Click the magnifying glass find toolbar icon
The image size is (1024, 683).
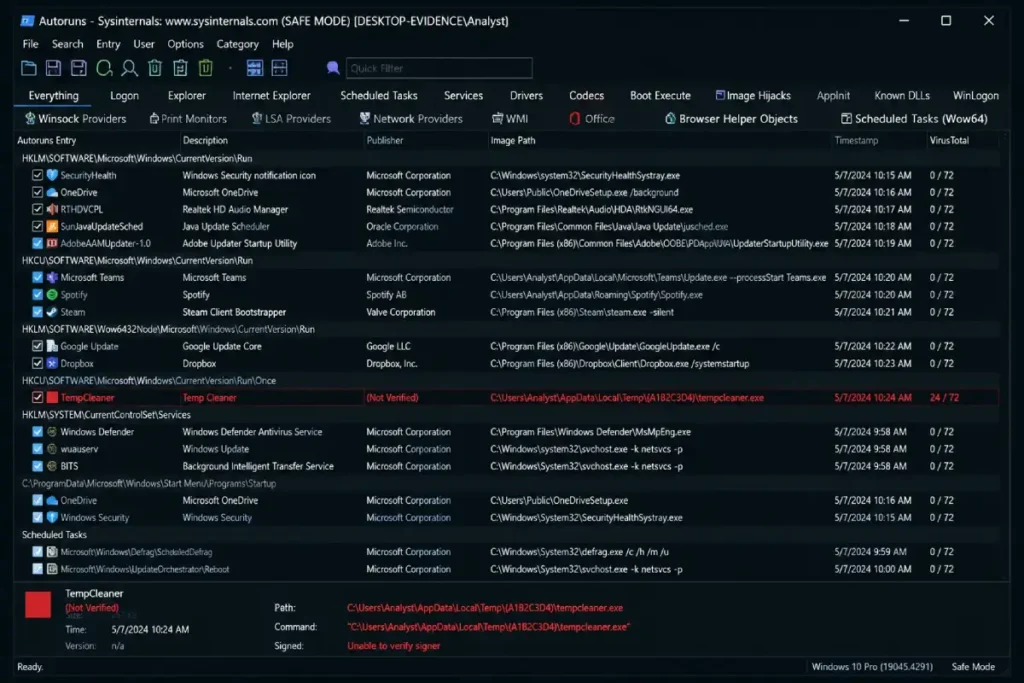(129, 68)
